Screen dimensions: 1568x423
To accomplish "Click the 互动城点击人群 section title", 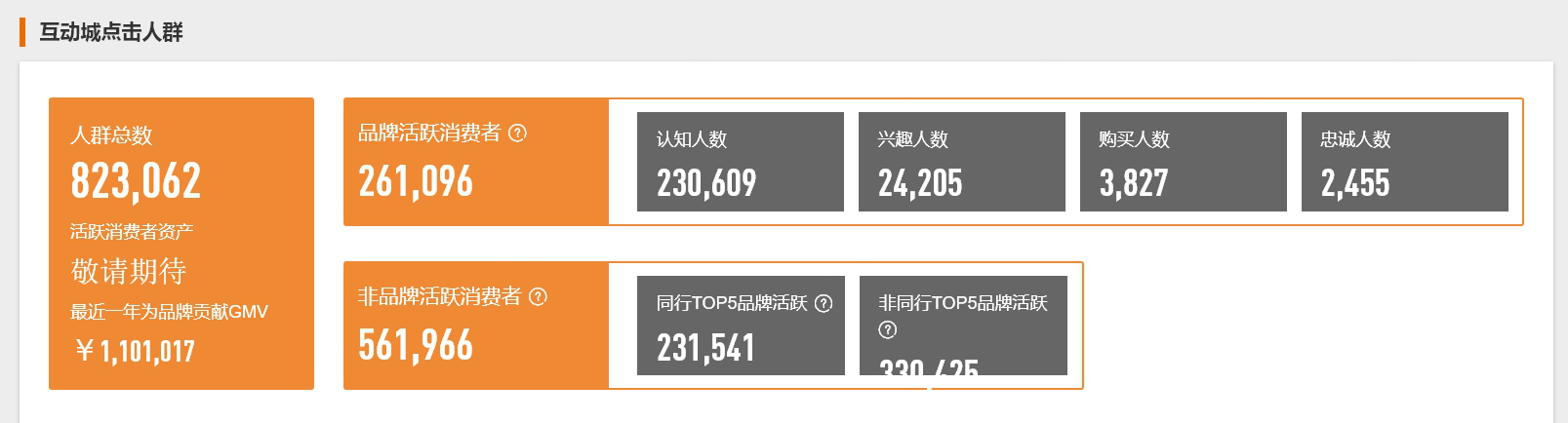I will pos(111,32).
